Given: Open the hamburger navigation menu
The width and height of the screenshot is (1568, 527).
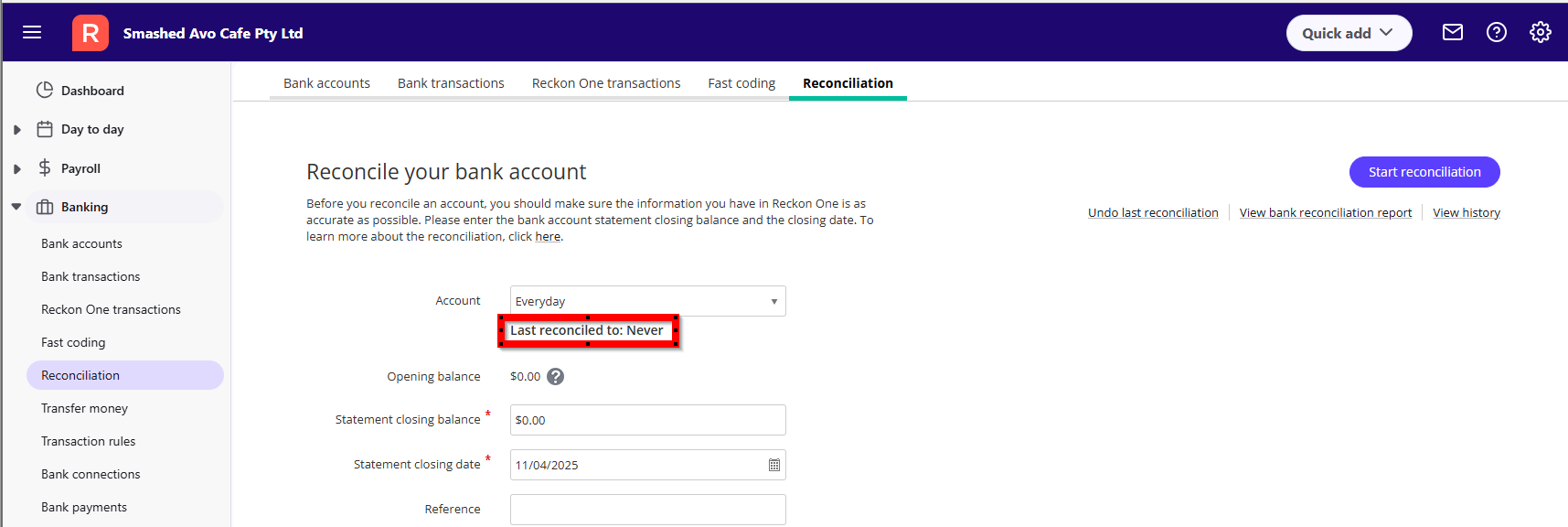Looking at the screenshot, I should pyautogui.click(x=32, y=33).
